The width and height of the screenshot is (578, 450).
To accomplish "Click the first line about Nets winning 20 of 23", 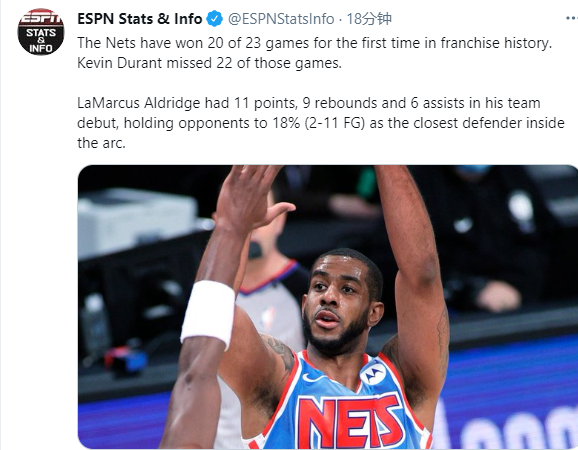I will coord(314,43).
